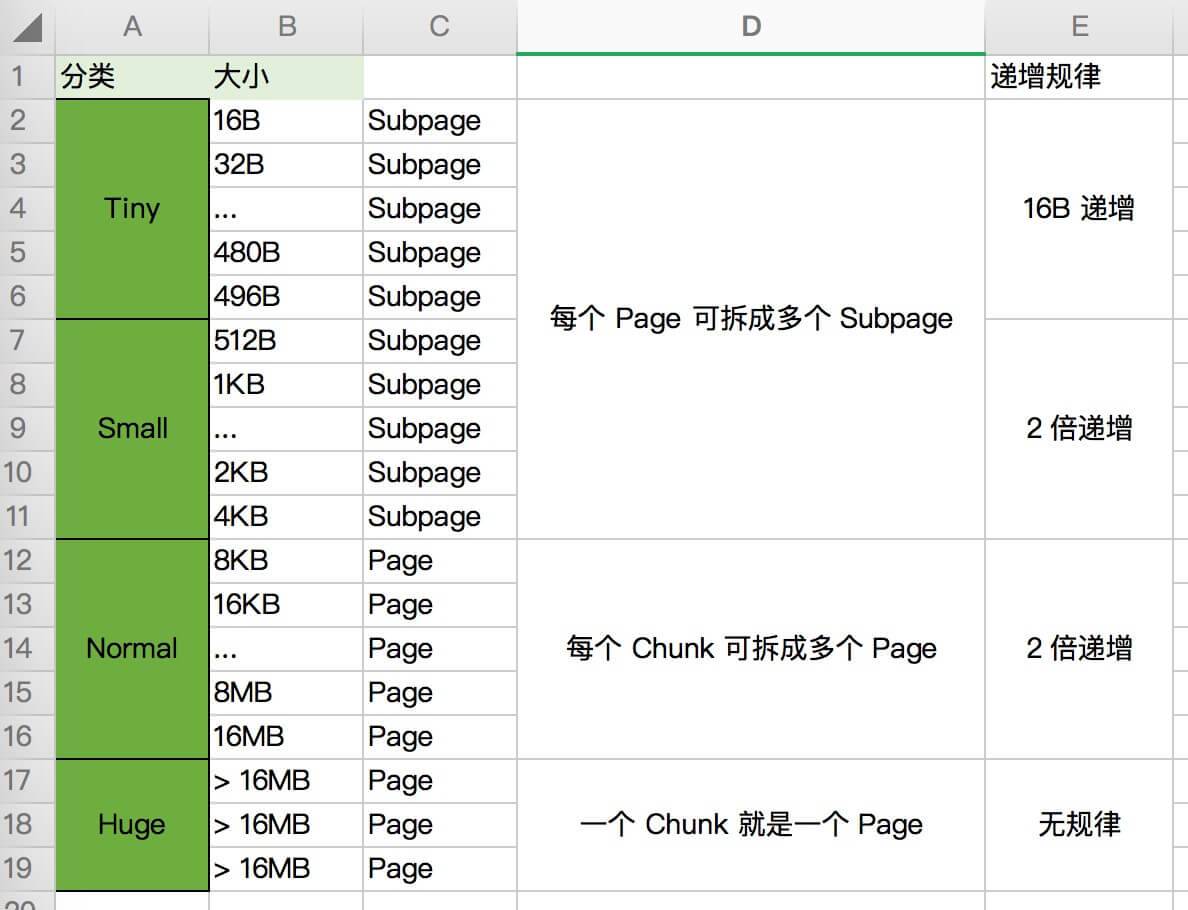The height and width of the screenshot is (910, 1188).
Task: Click row number 19 header
Action: pyautogui.click(x=18, y=869)
